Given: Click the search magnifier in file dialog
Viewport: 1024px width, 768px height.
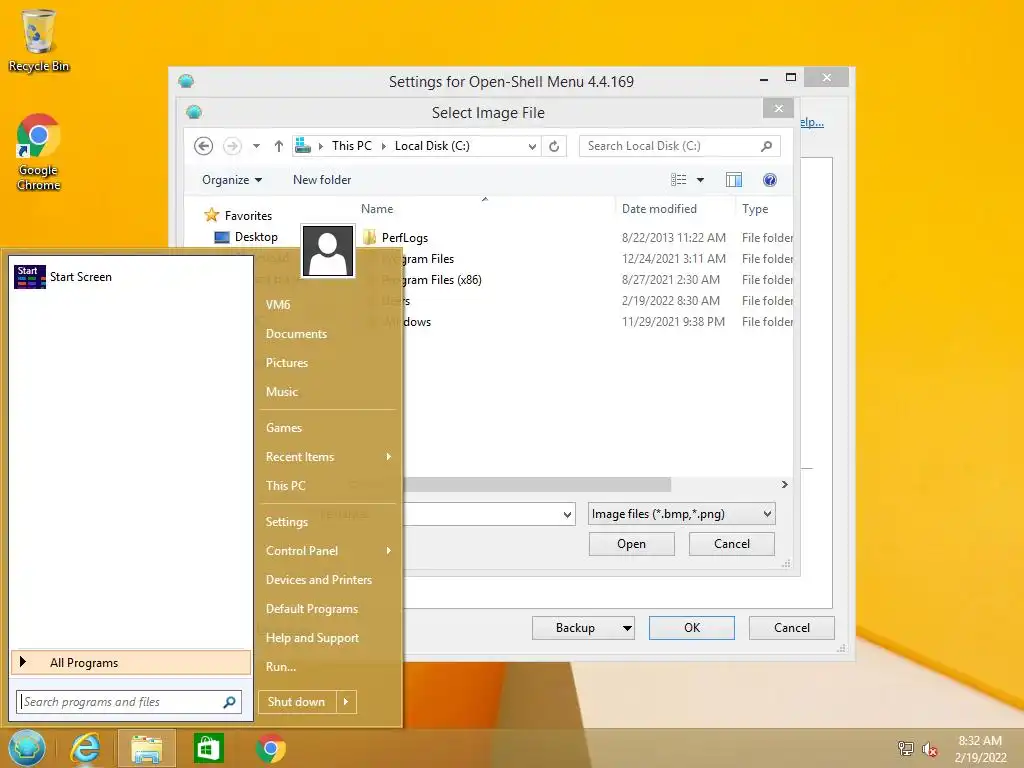Looking at the screenshot, I should coord(767,146).
